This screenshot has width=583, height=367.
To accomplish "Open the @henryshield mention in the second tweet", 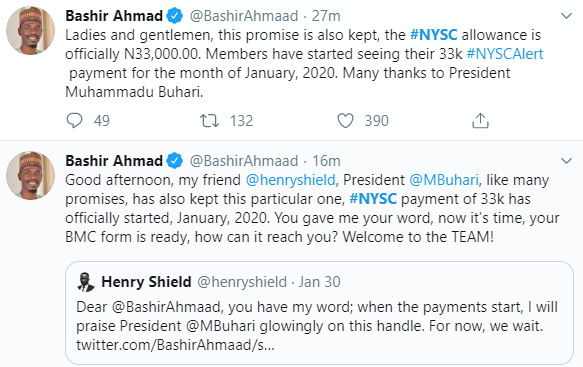I will [290, 180].
